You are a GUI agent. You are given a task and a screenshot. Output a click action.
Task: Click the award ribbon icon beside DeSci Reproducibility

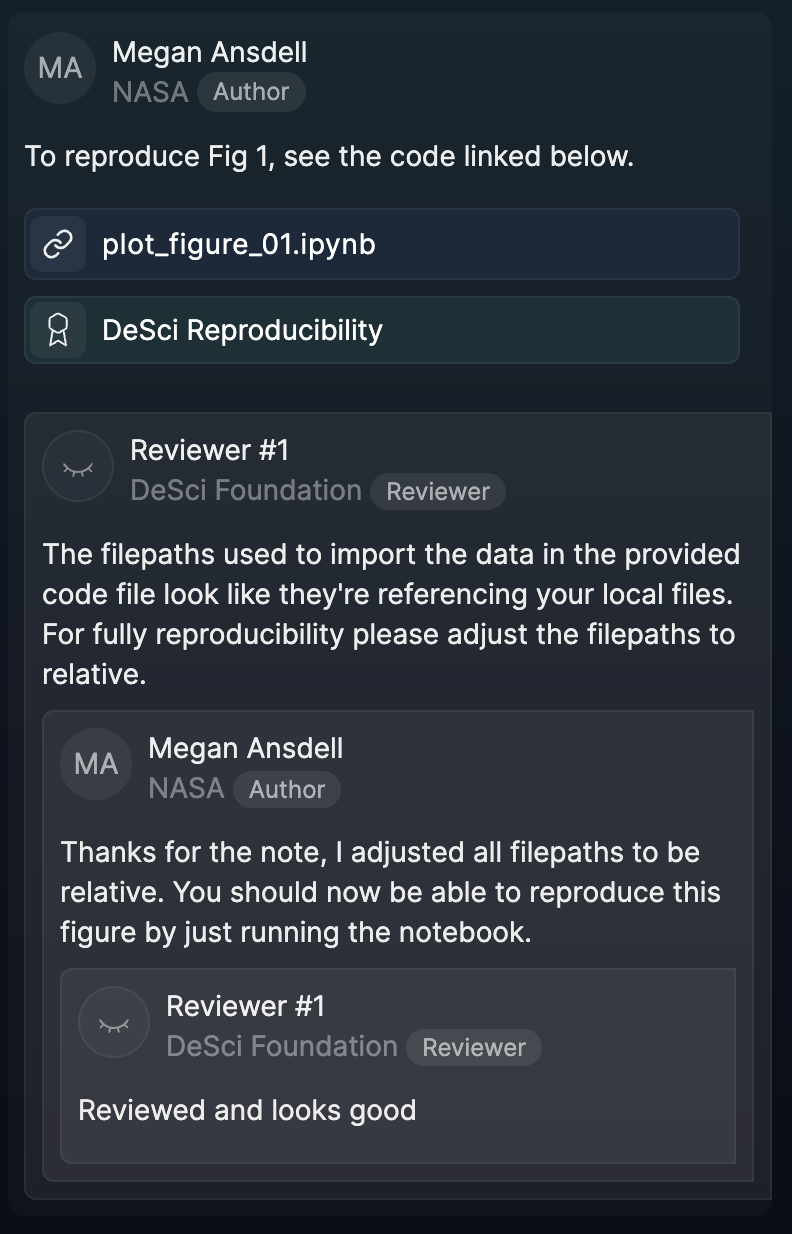58,330
